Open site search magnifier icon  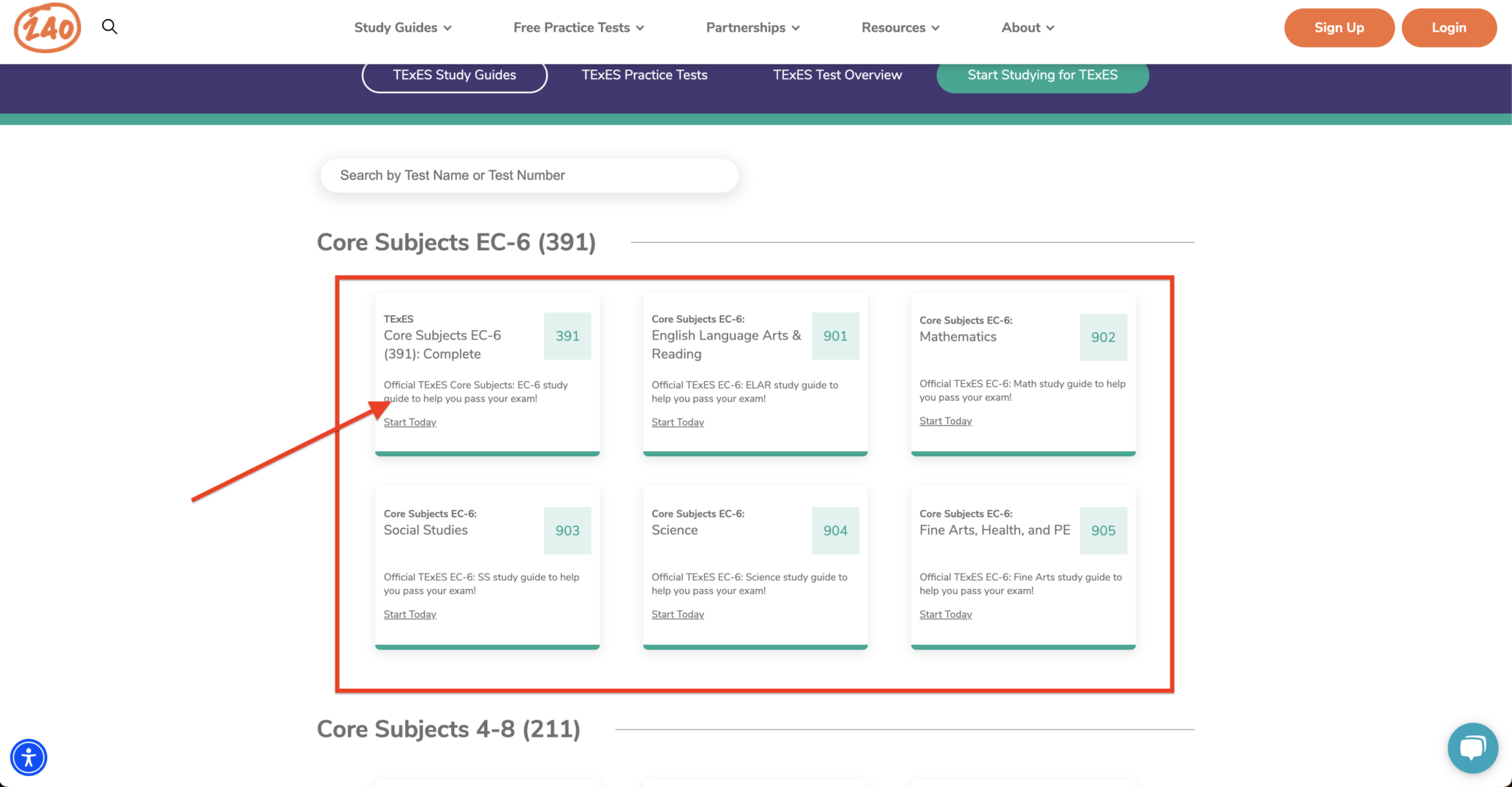click(x=109, y=27)
